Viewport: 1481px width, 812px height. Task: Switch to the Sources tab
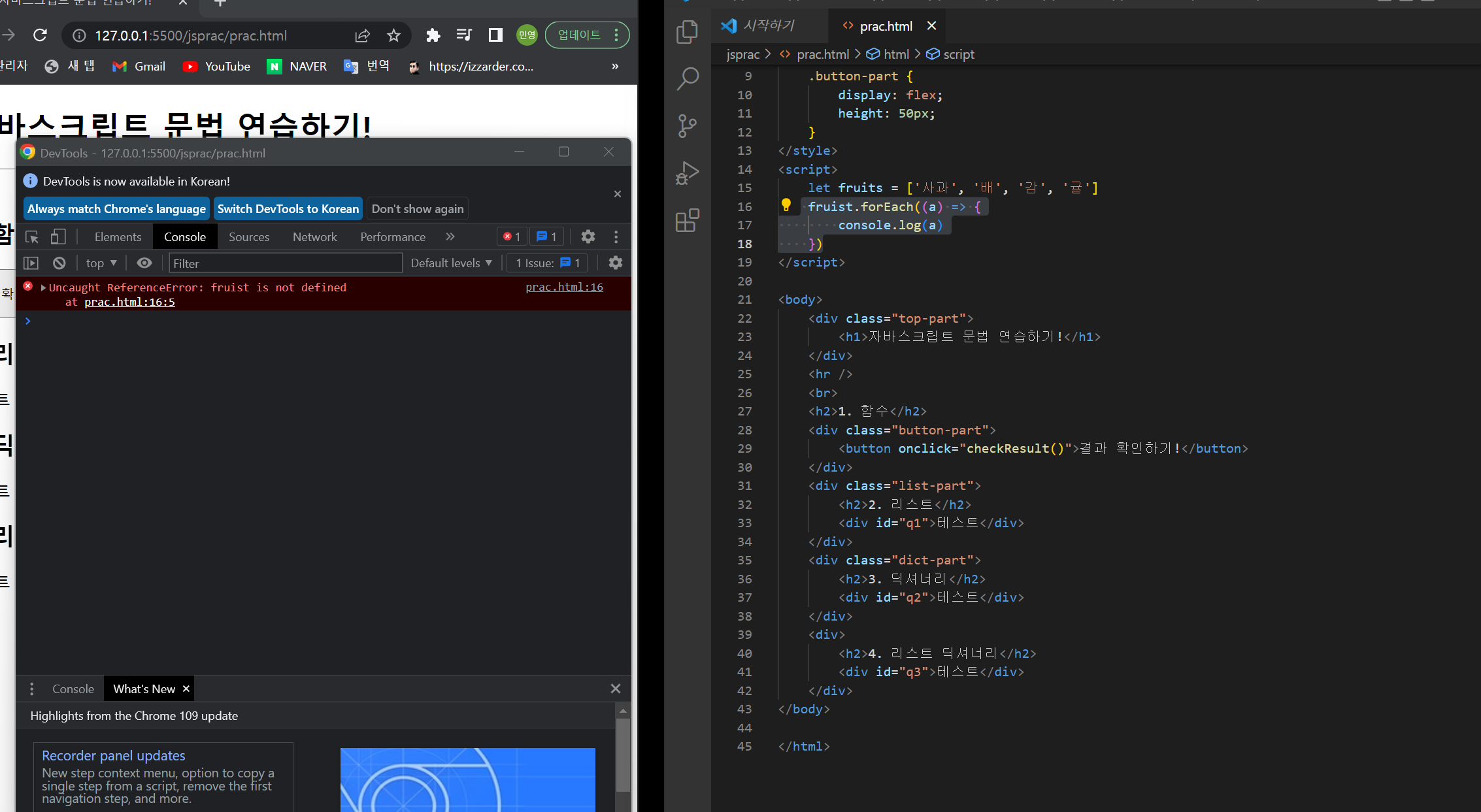[x=249, y=237]
